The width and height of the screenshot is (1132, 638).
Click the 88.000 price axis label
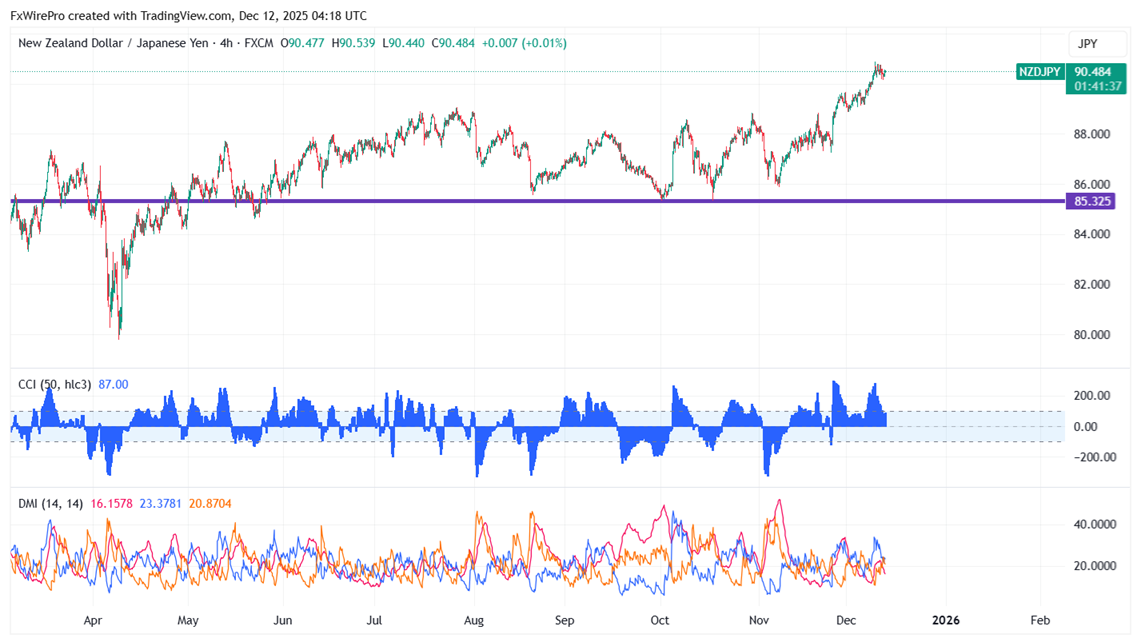coord(1092,134)
